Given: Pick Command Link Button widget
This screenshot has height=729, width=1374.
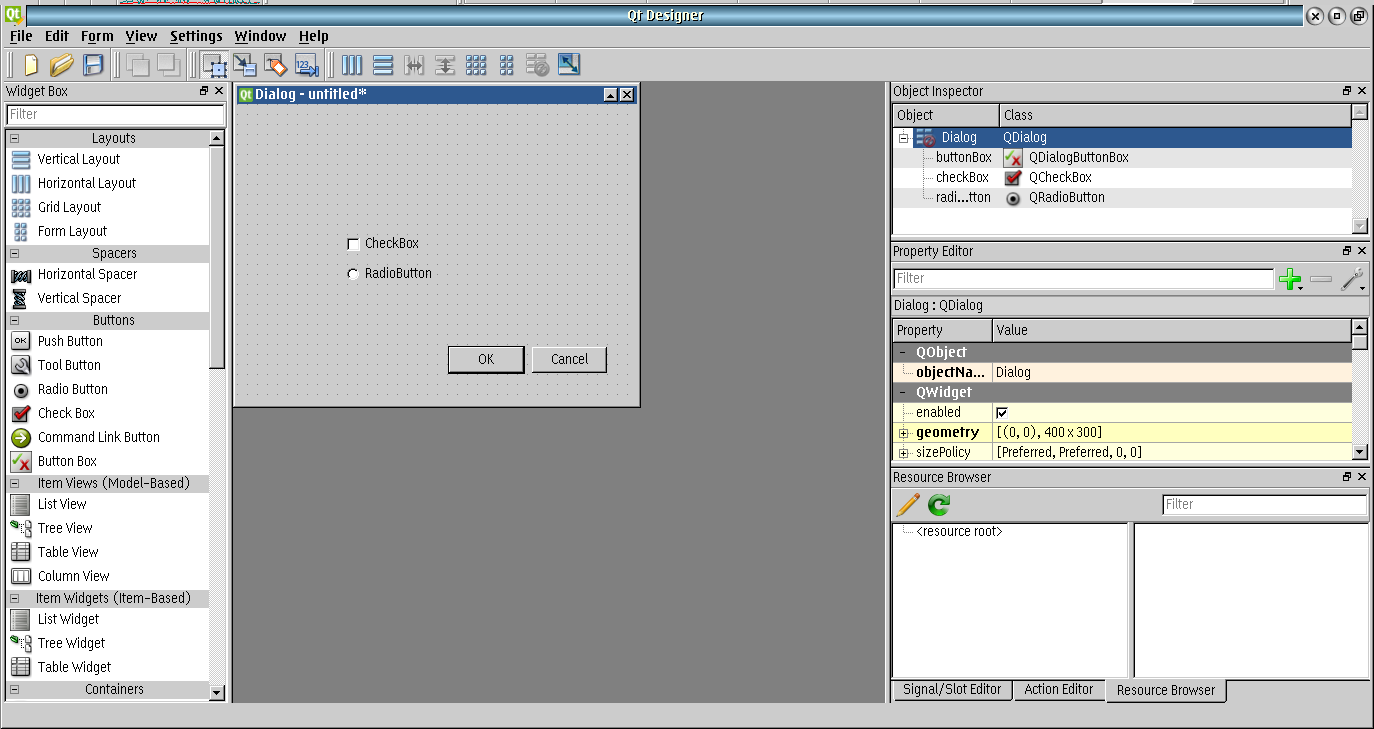Looking at the screenshot, I should click(x=98, y=437).
